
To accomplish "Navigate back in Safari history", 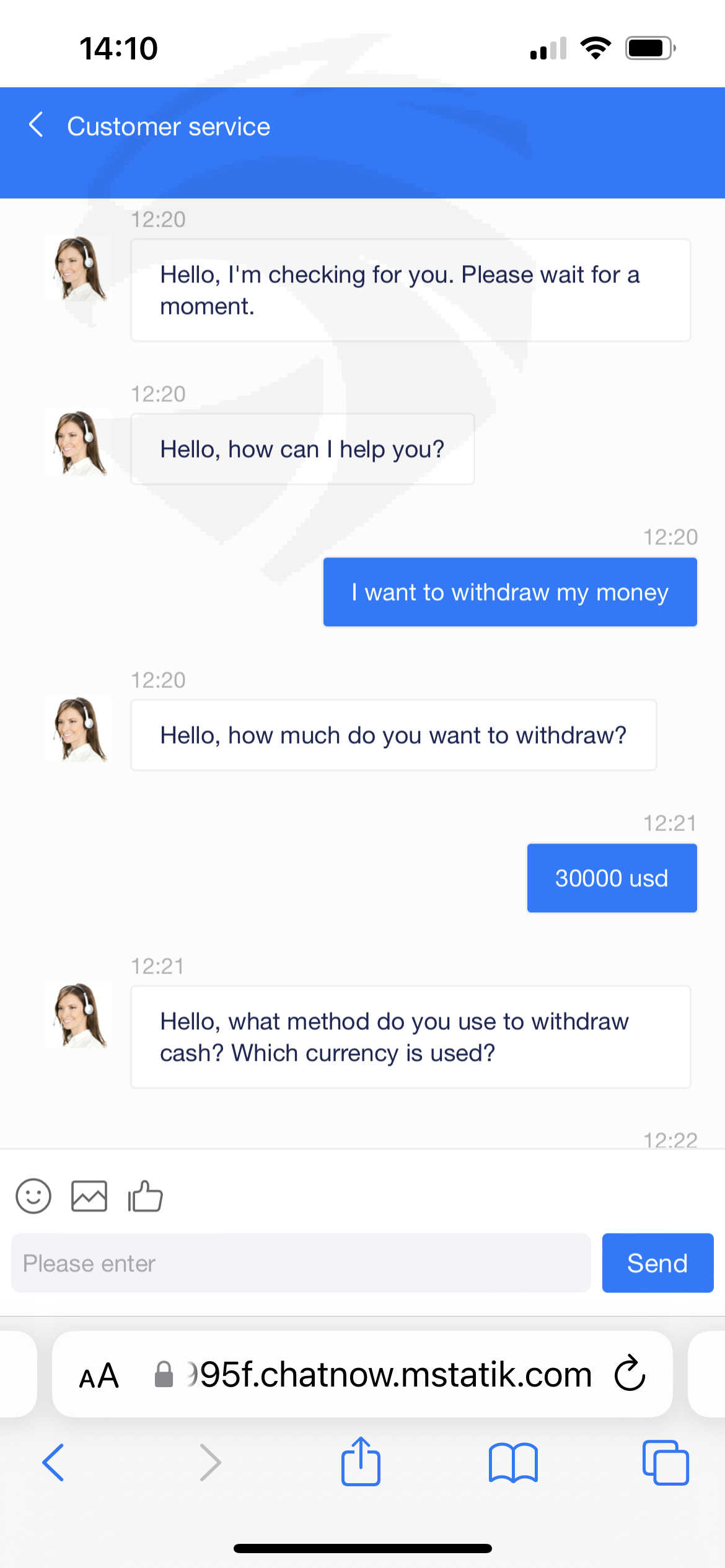I will coord(53,1461).
